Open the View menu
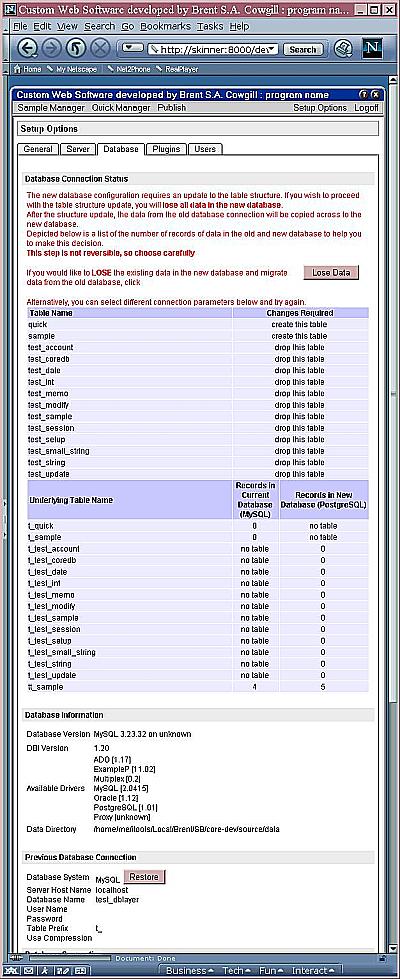Screen dimensions: 400x979 [67, 26]
